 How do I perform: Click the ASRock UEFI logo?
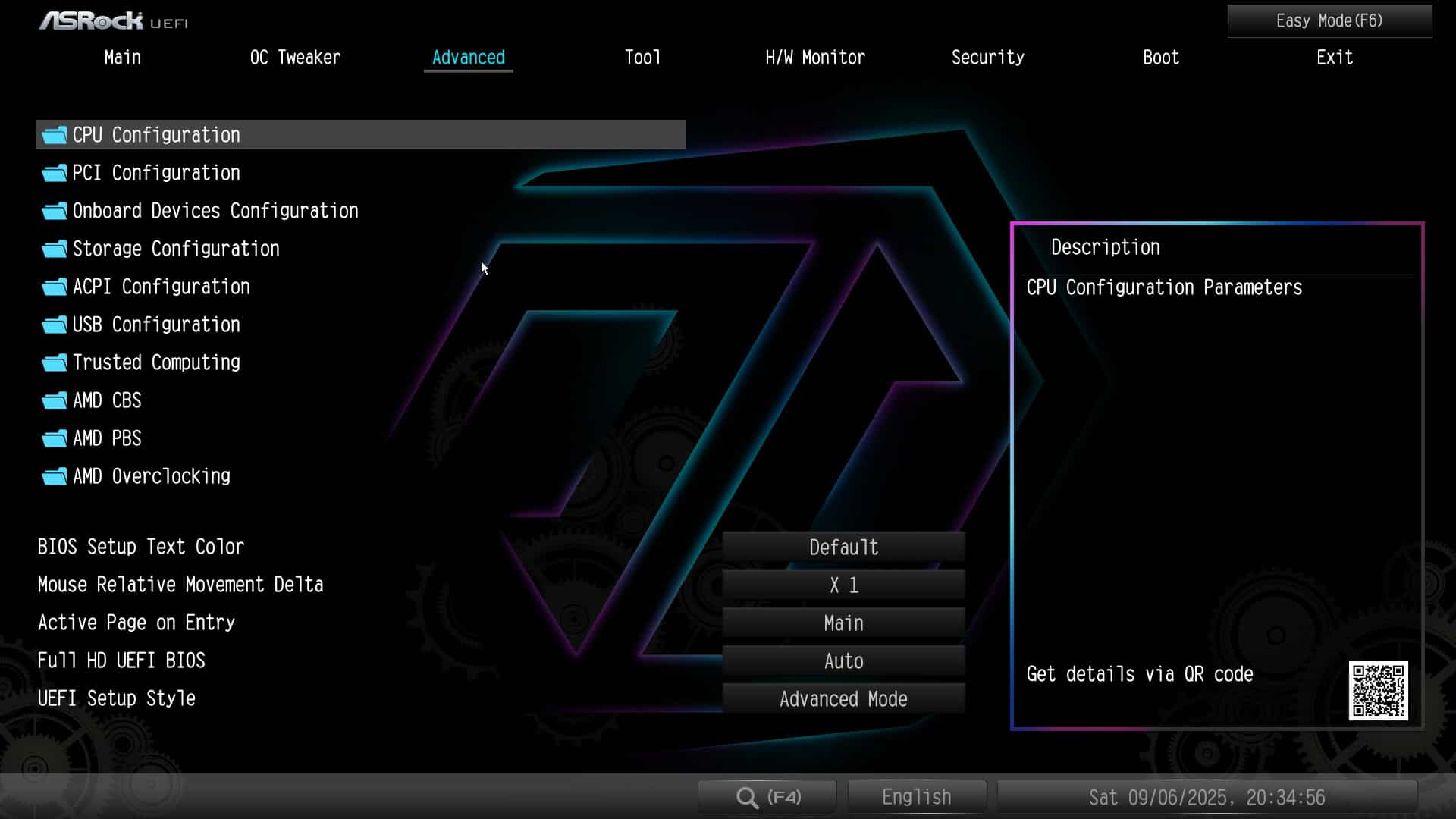[x=114, y=21]
